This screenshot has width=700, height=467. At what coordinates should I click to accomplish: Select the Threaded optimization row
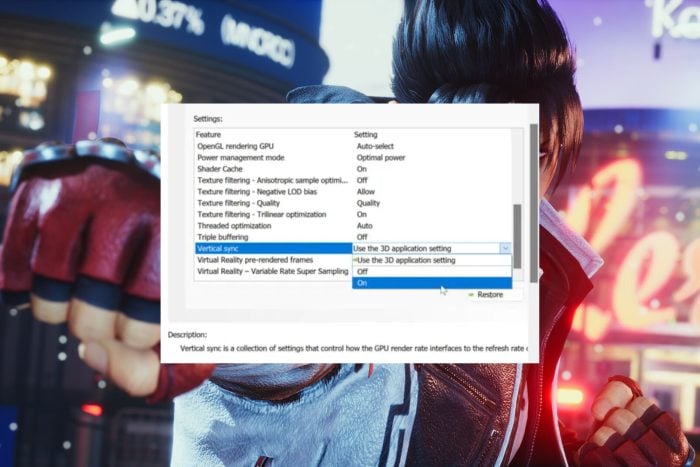coord(353,226)
